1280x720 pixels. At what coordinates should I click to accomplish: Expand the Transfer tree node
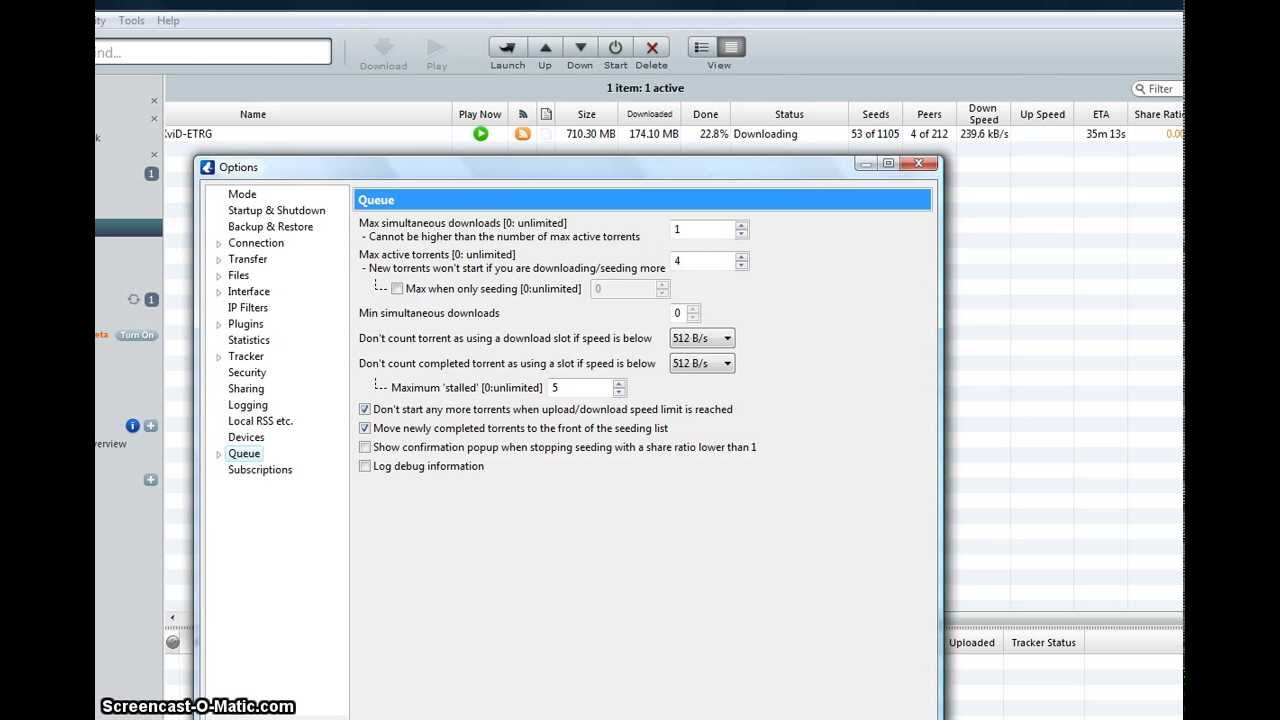(219, 260)
